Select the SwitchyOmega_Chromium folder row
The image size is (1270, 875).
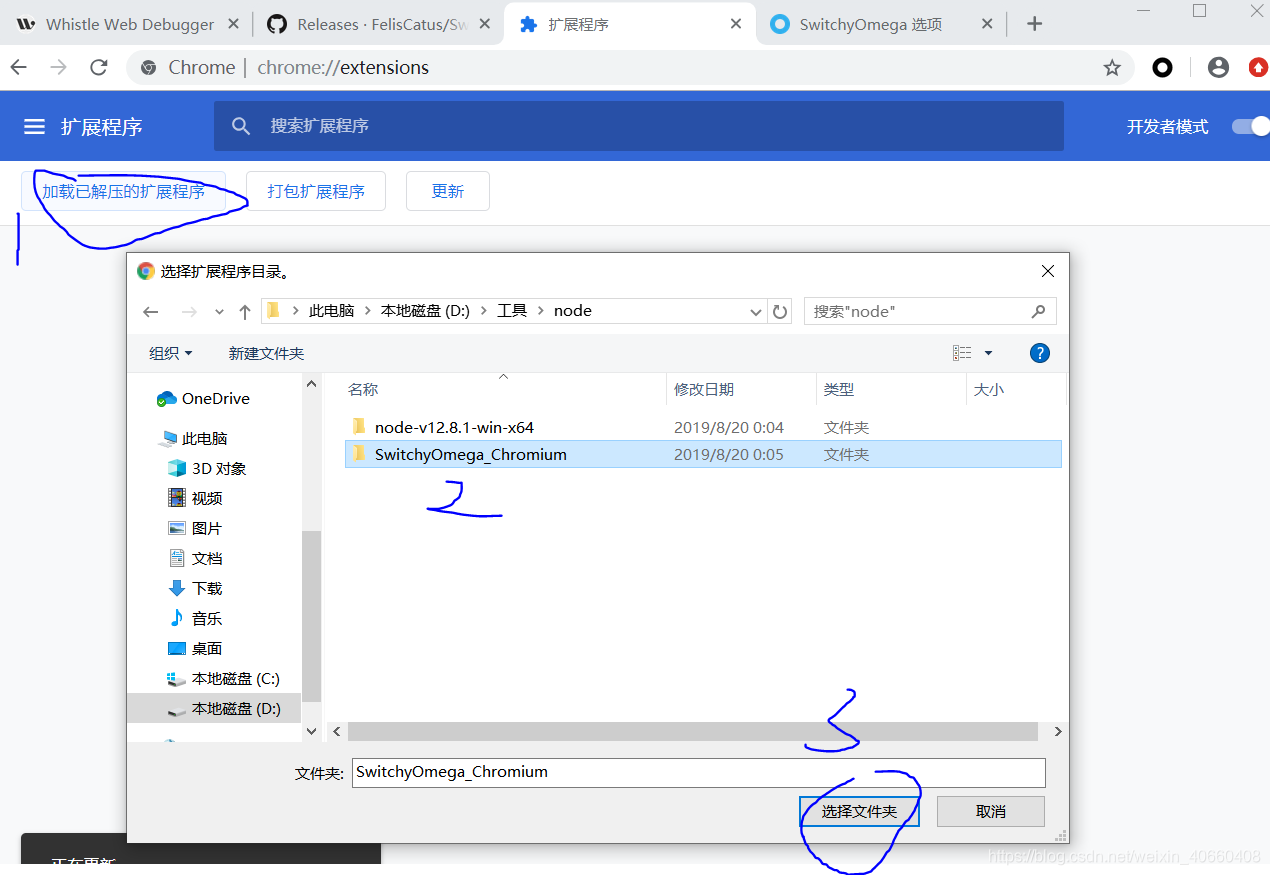[702, 454]
